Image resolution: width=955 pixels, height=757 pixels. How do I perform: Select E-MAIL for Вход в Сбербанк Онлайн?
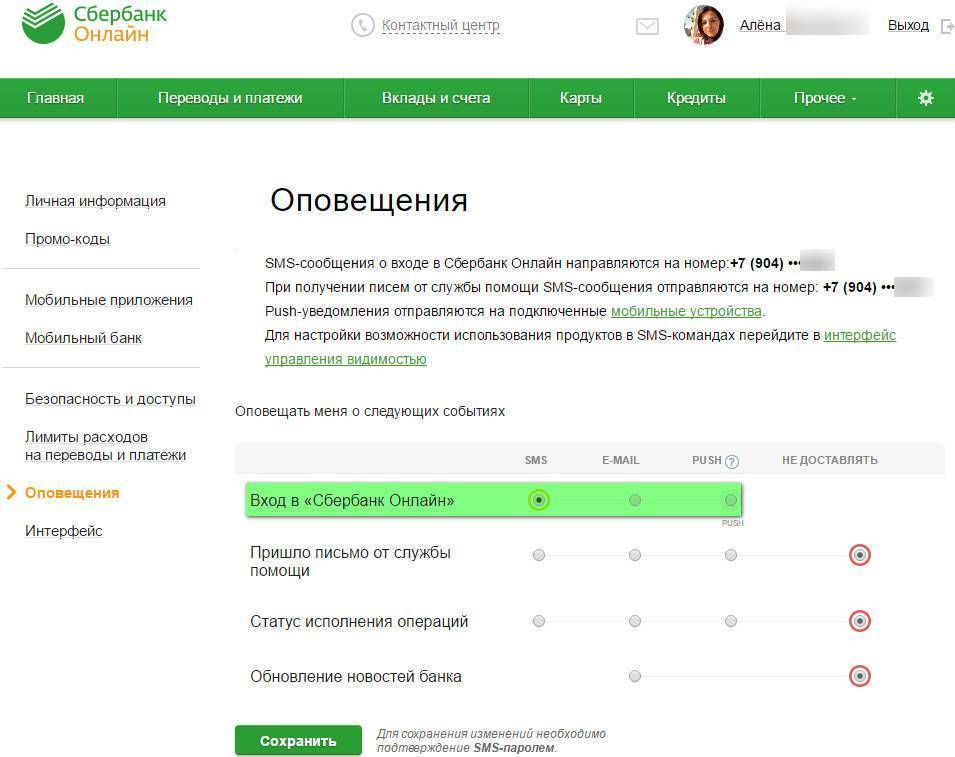tap(635, 500)
